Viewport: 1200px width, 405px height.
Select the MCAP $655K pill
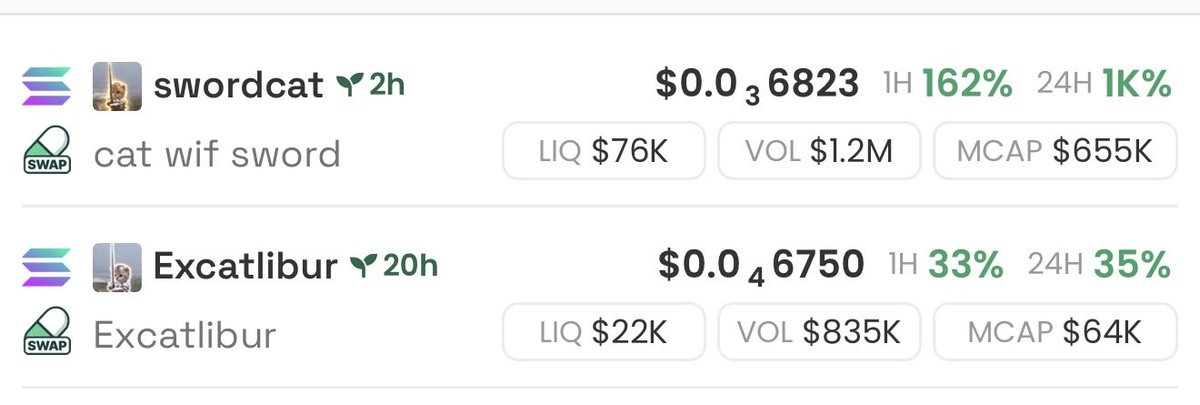point(1055,151)
